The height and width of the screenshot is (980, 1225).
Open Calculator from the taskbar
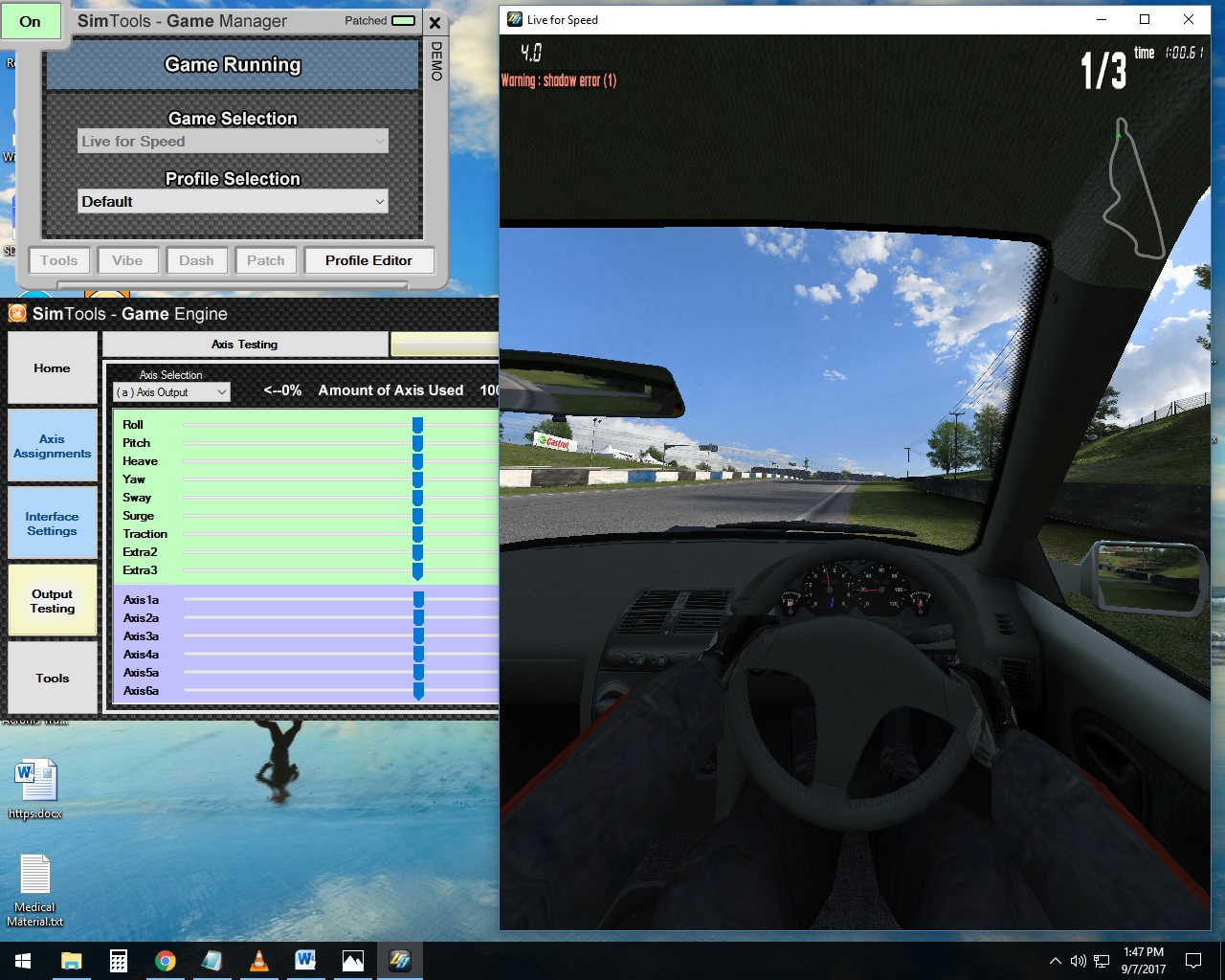pos(119,961)
